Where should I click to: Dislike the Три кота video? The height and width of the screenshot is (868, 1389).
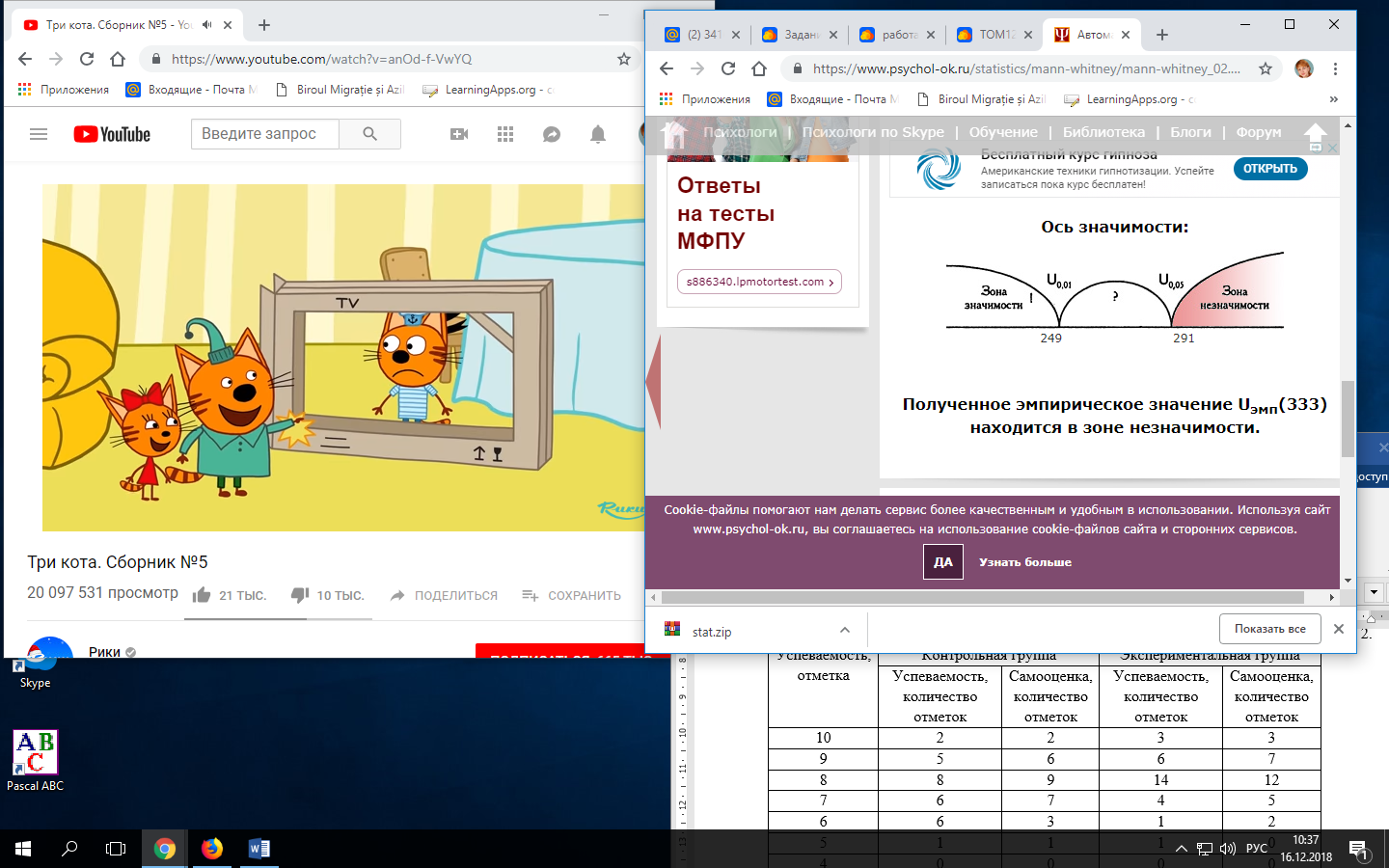click(300, 595)
